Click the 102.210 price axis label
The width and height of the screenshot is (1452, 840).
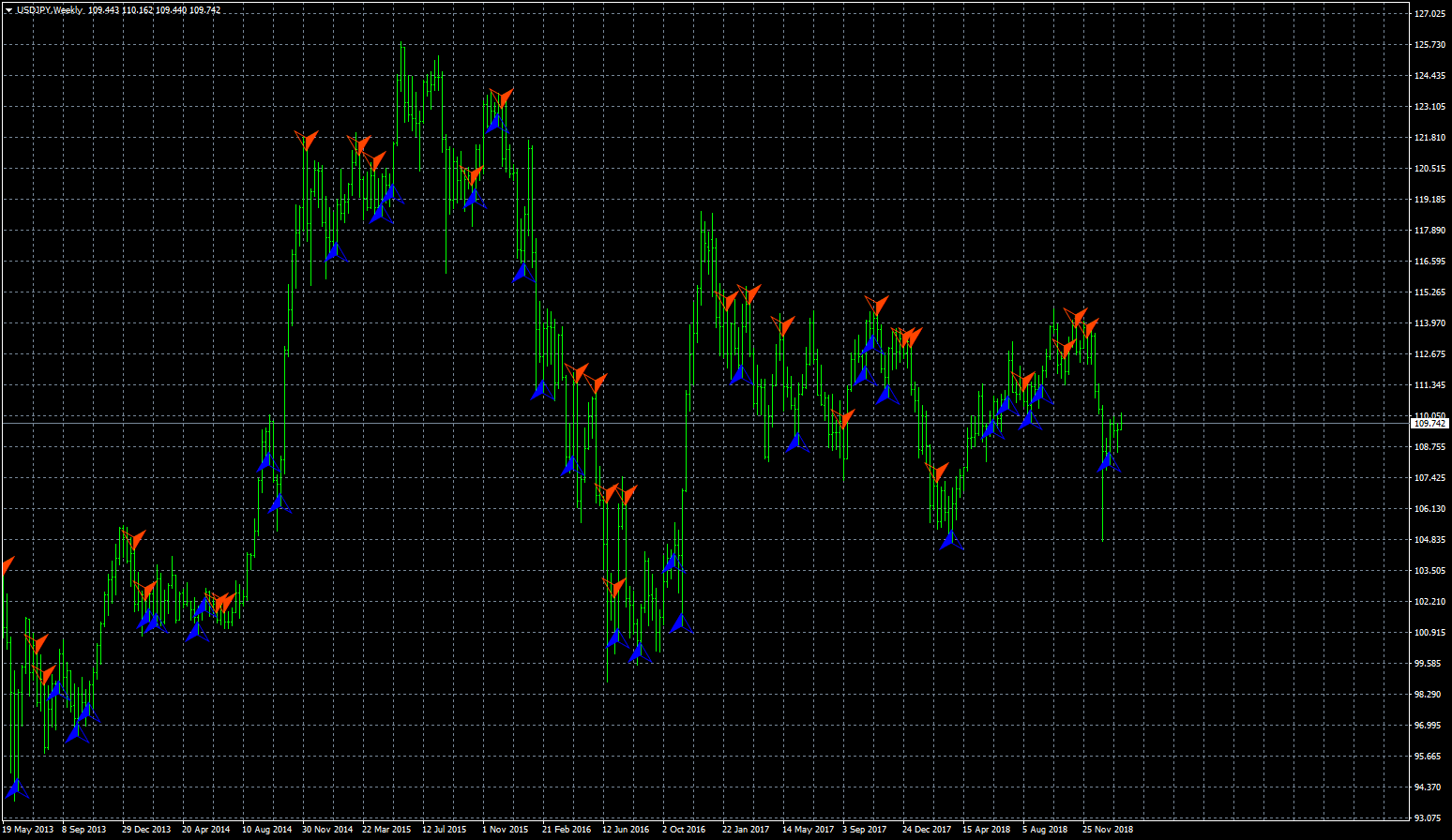tap(1429, 602)
